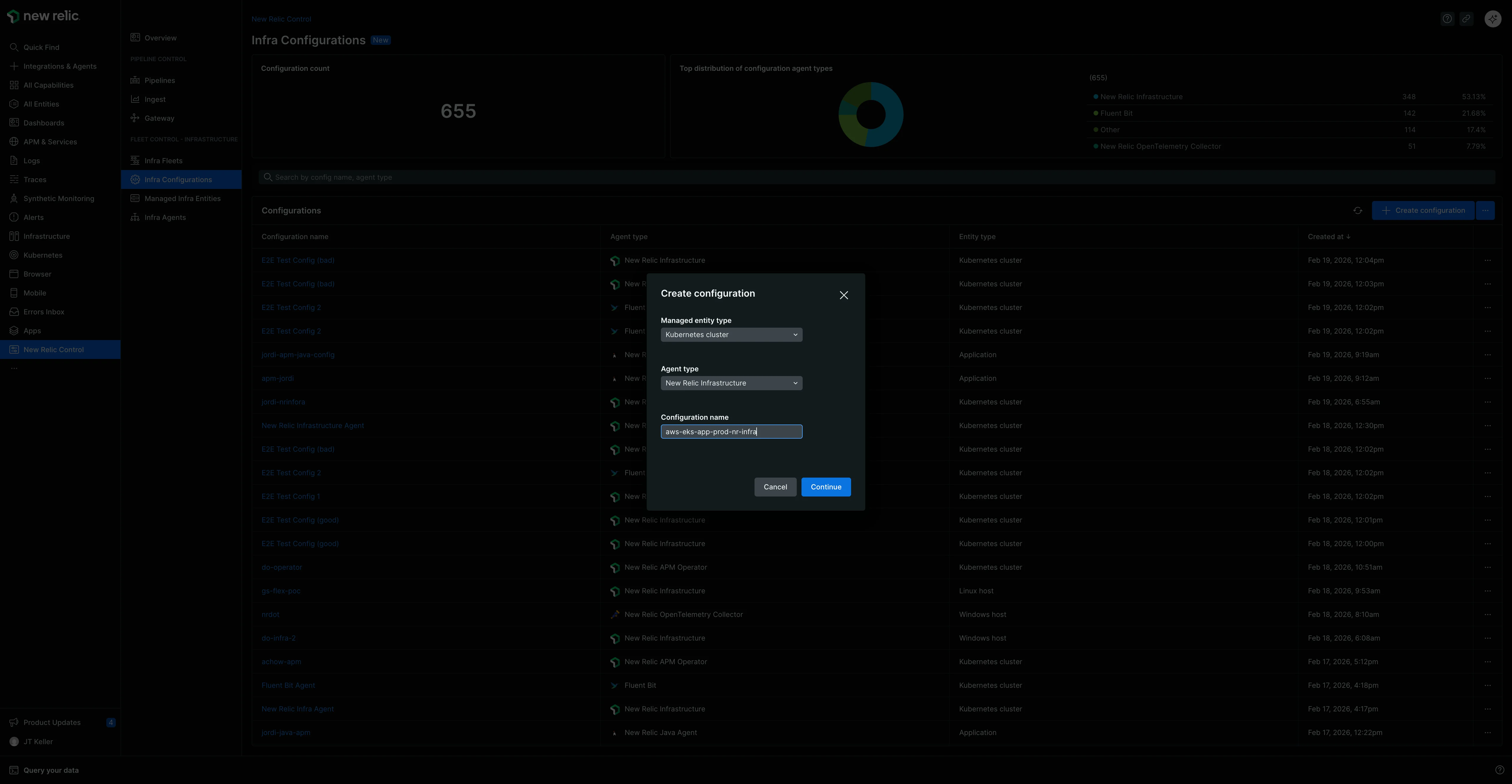Click the refresh icon in the Configurations panel
Screen dimensions: 1512x784
click(1358, 210)
